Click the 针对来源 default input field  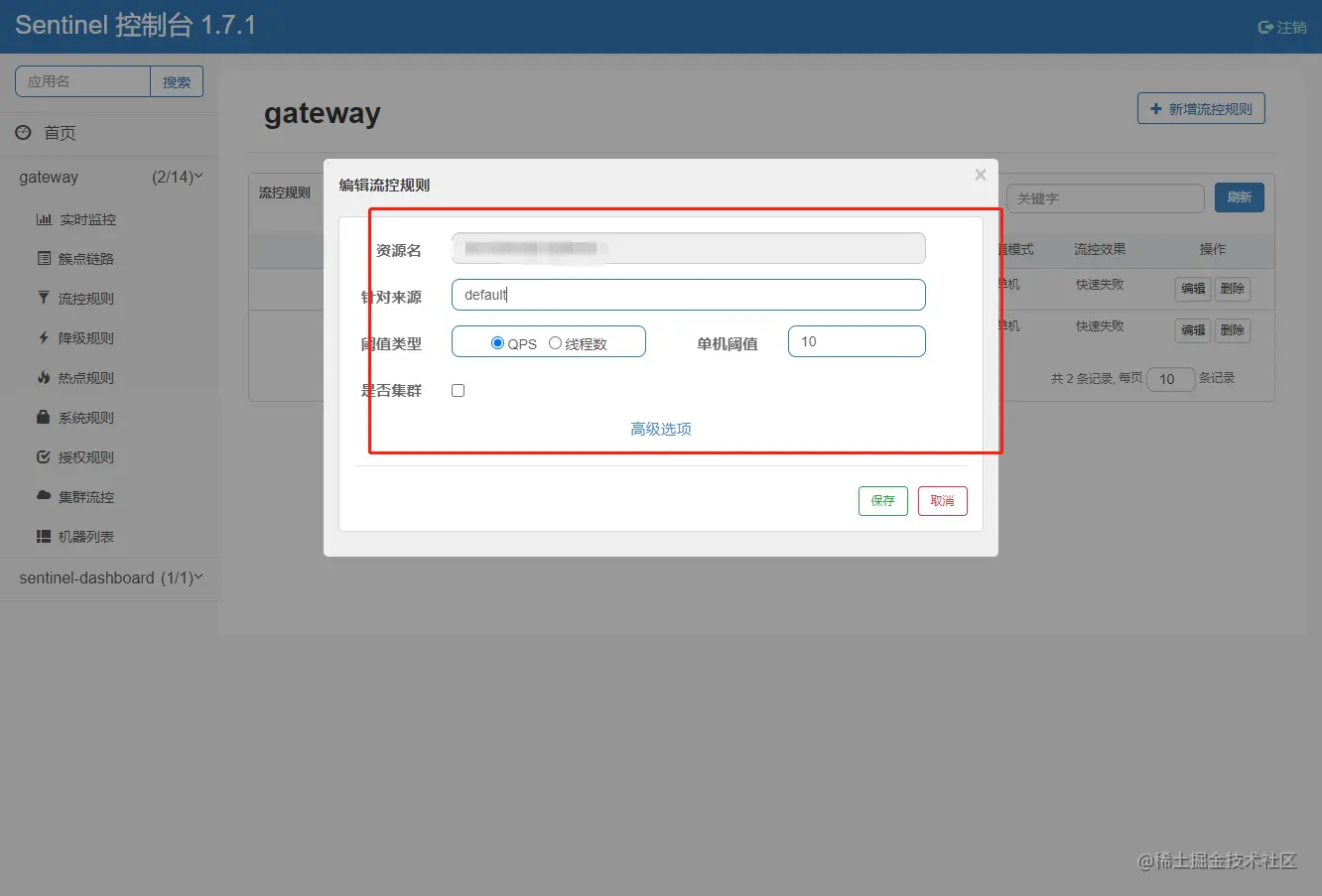point(688,294)
